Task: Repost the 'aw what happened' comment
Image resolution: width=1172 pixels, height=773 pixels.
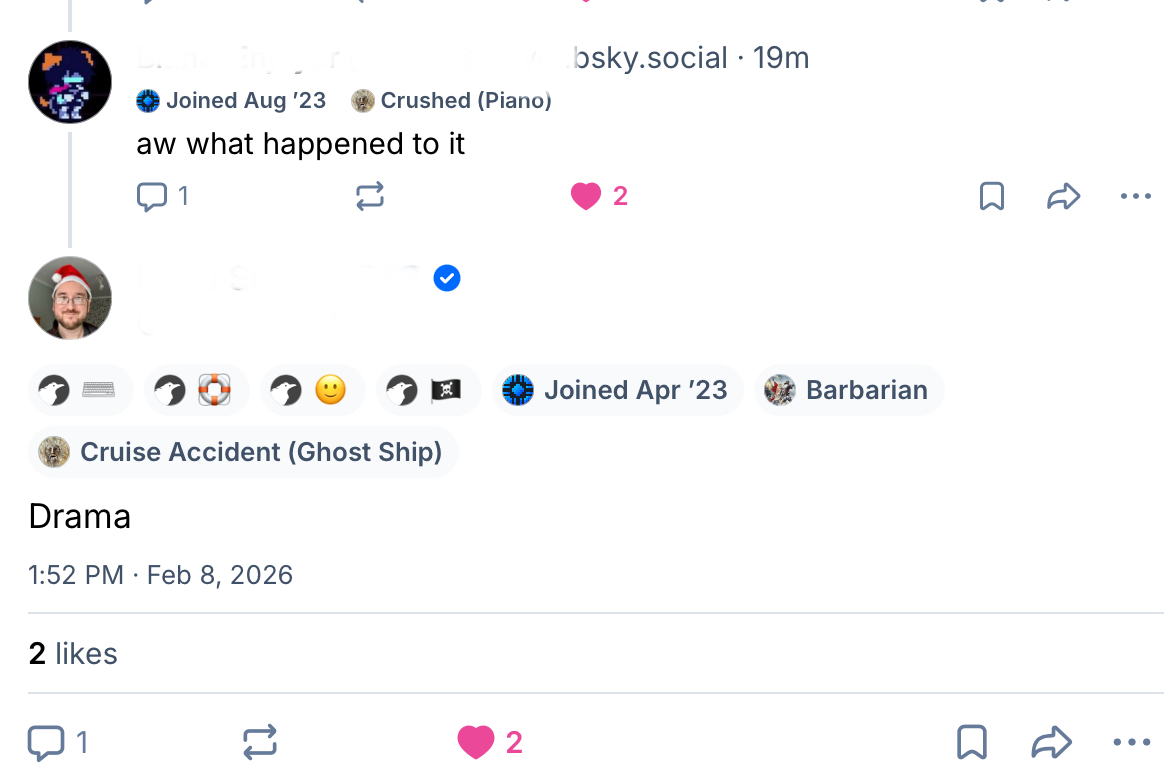Action: click(370, 196)
